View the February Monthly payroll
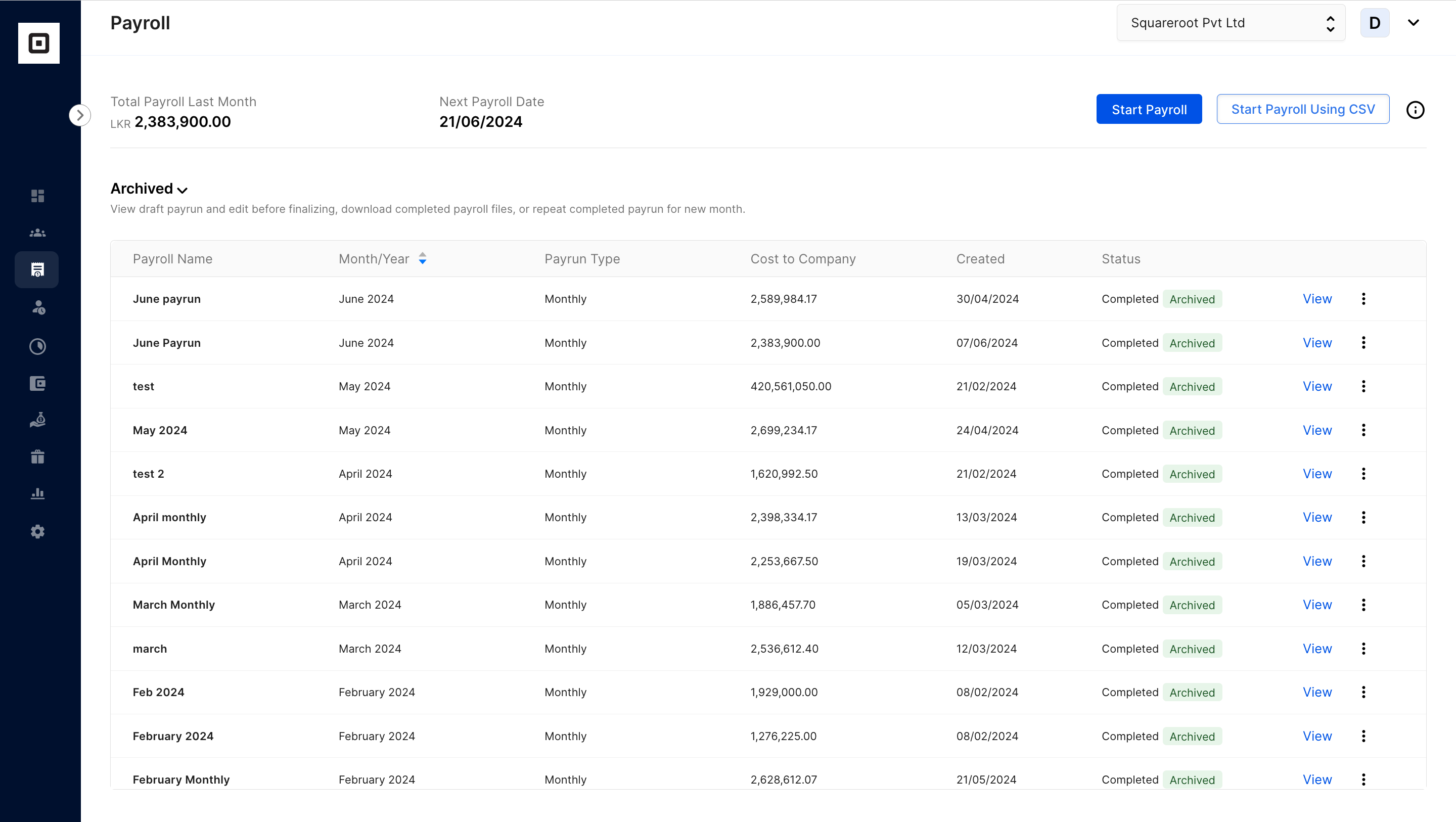1456x822 pixels. [x=1317, y=780]
